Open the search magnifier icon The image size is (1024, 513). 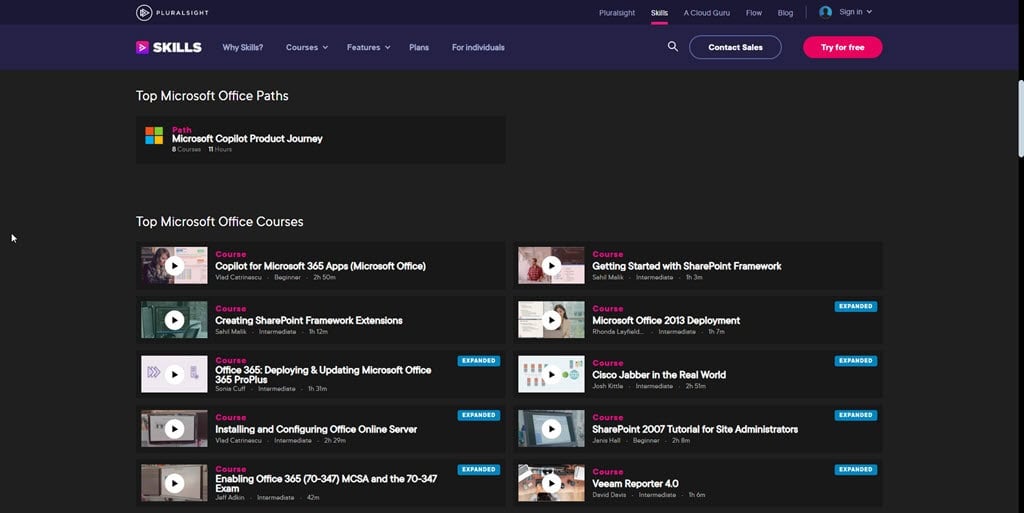(x=673, y=46)
